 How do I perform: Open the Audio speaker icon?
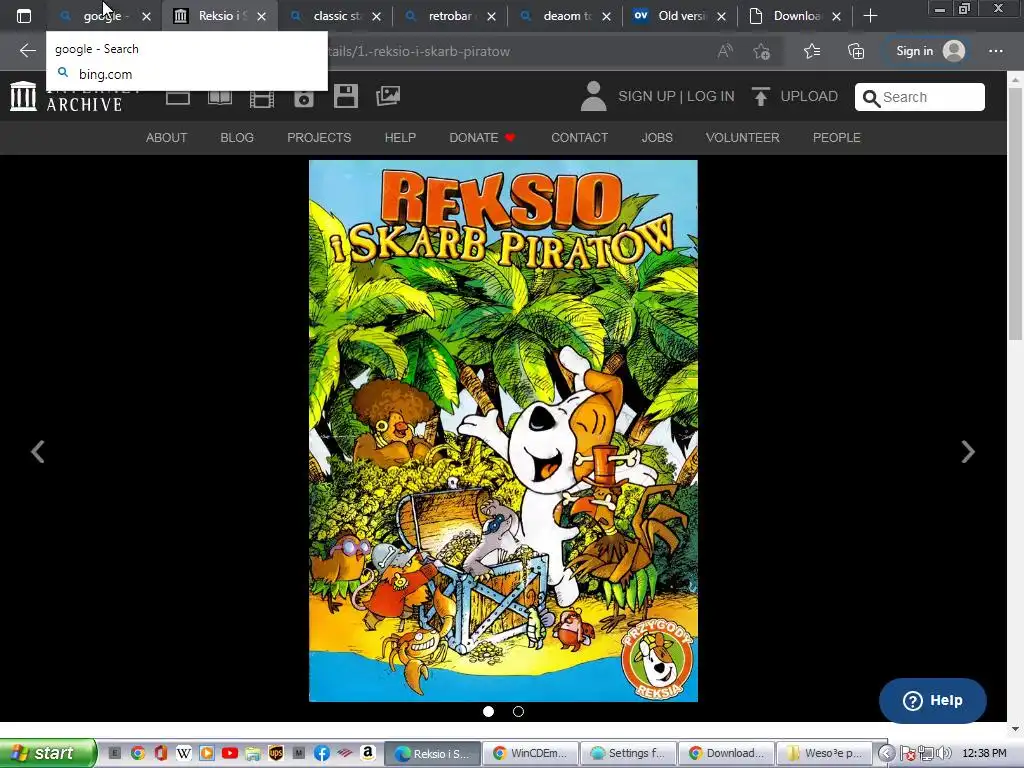click(x=304, y=97)
